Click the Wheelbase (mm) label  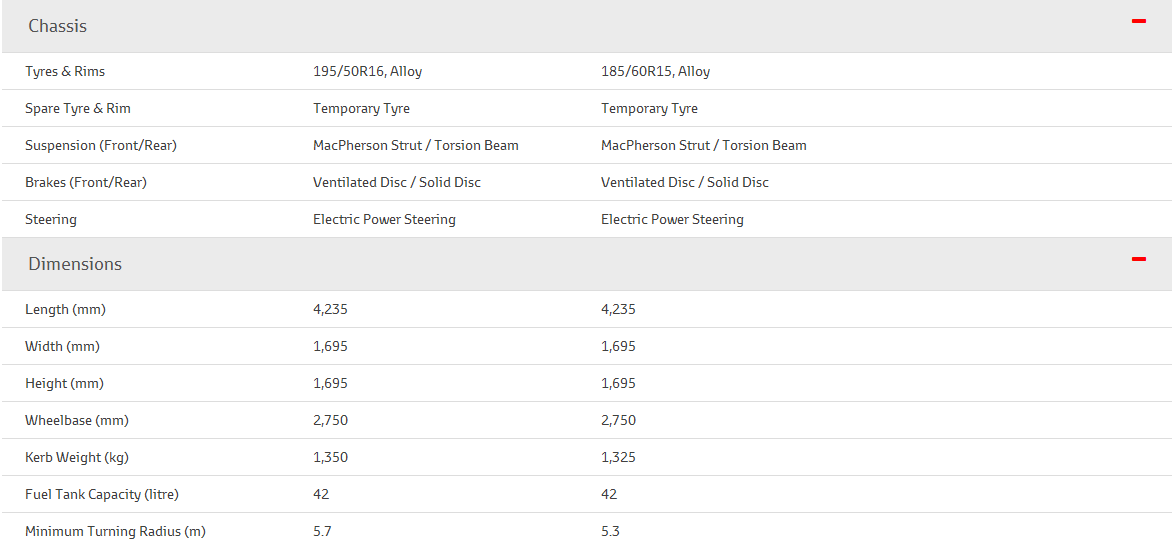pyautogui.click(x=77, y=420)
